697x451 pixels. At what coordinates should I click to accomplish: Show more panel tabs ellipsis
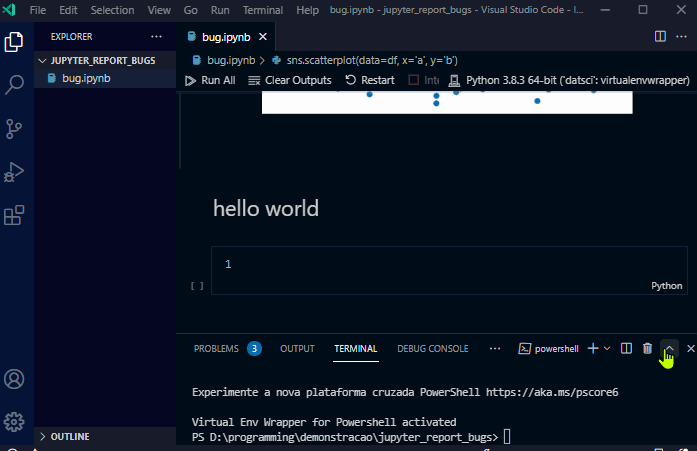[495, 349]
